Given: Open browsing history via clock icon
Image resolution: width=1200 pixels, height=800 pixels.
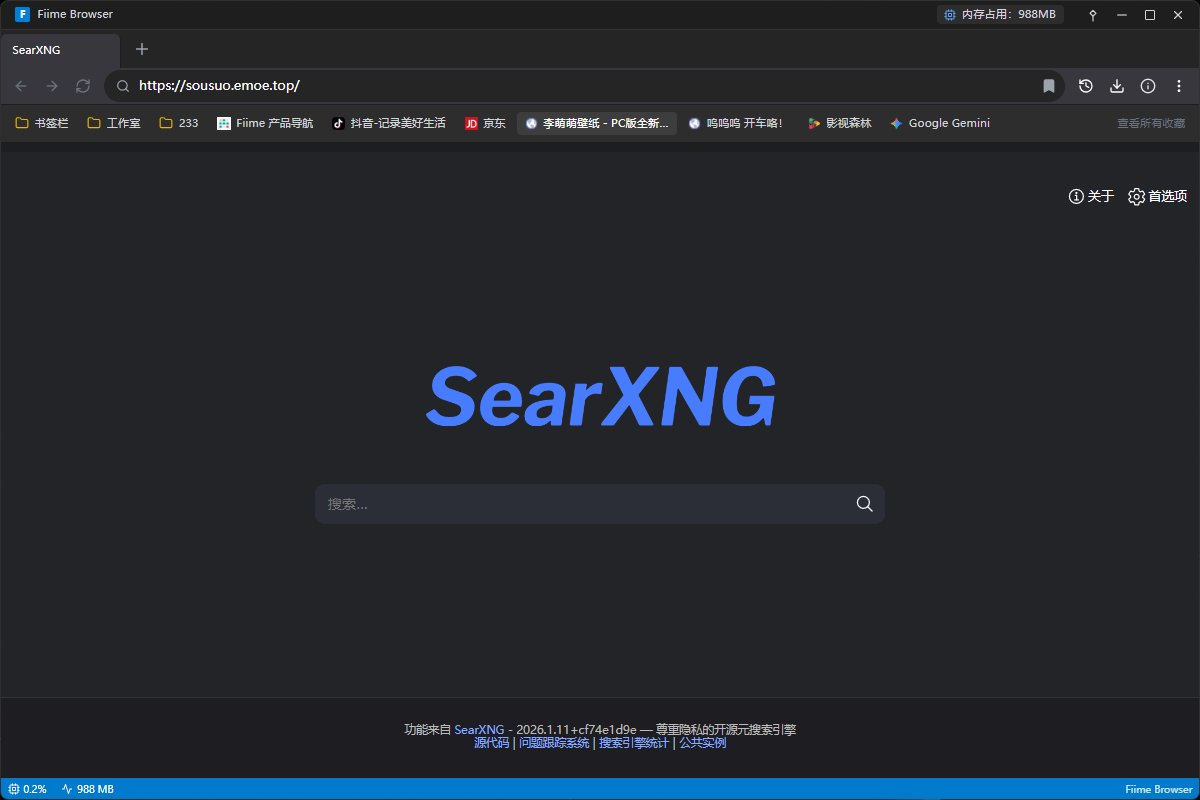Looking at the screenshot, I should pos(1086,86).
